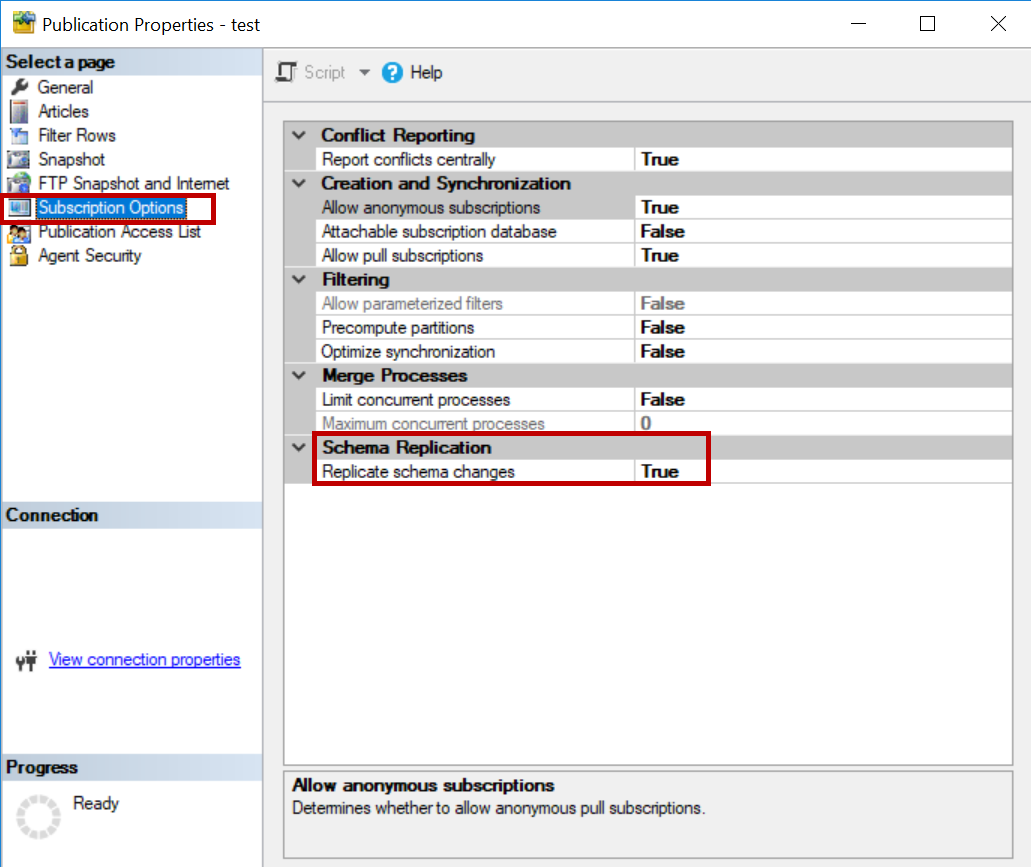Click the Script toolbar button
Image resolution: width=1031 pixels, height=867 pixels.
coord(312,72)
